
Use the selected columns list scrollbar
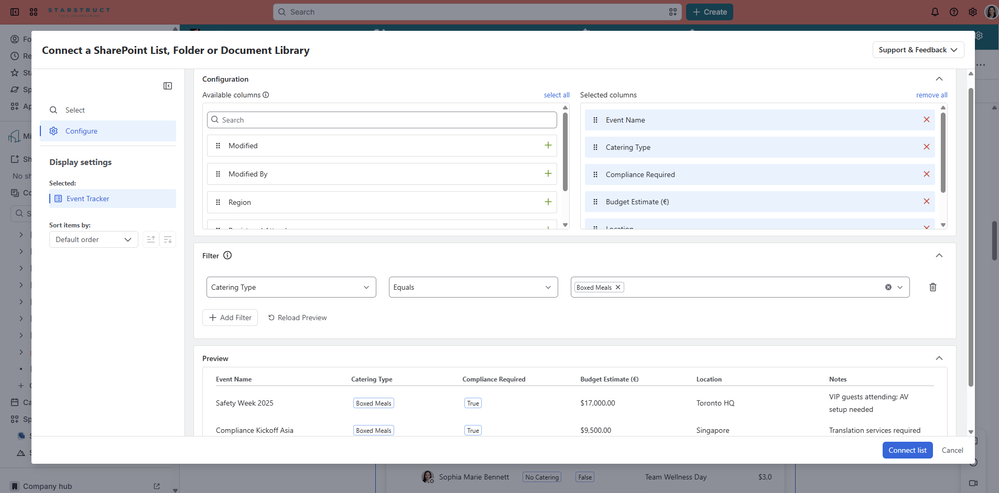pyautogui.click(x=943, y=152)
